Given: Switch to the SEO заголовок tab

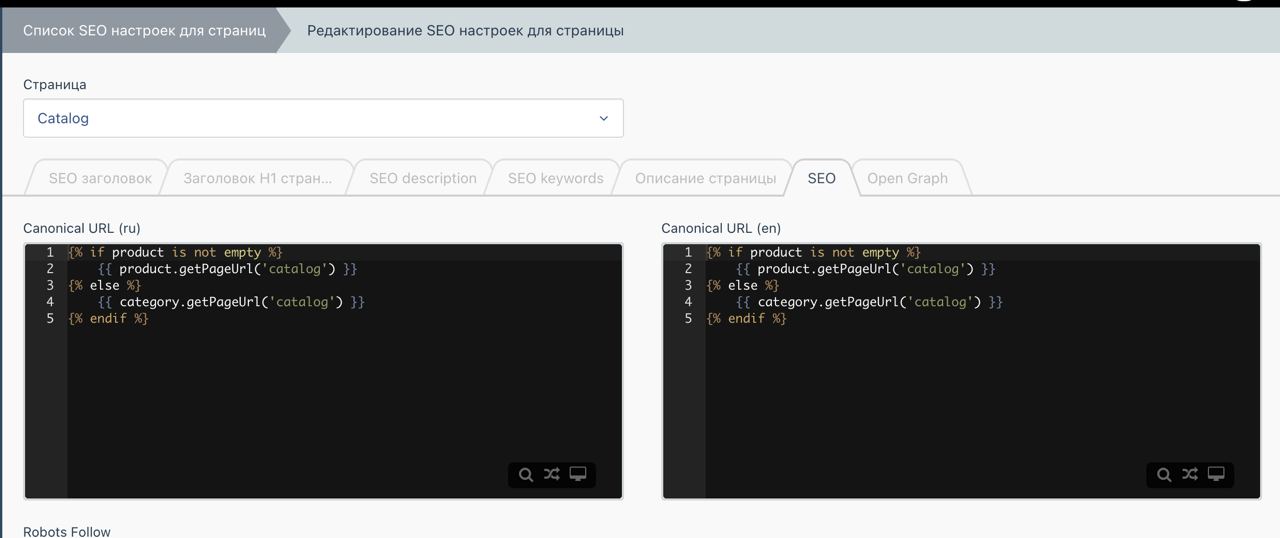Looking at the screenshot, I should [100, 178].
